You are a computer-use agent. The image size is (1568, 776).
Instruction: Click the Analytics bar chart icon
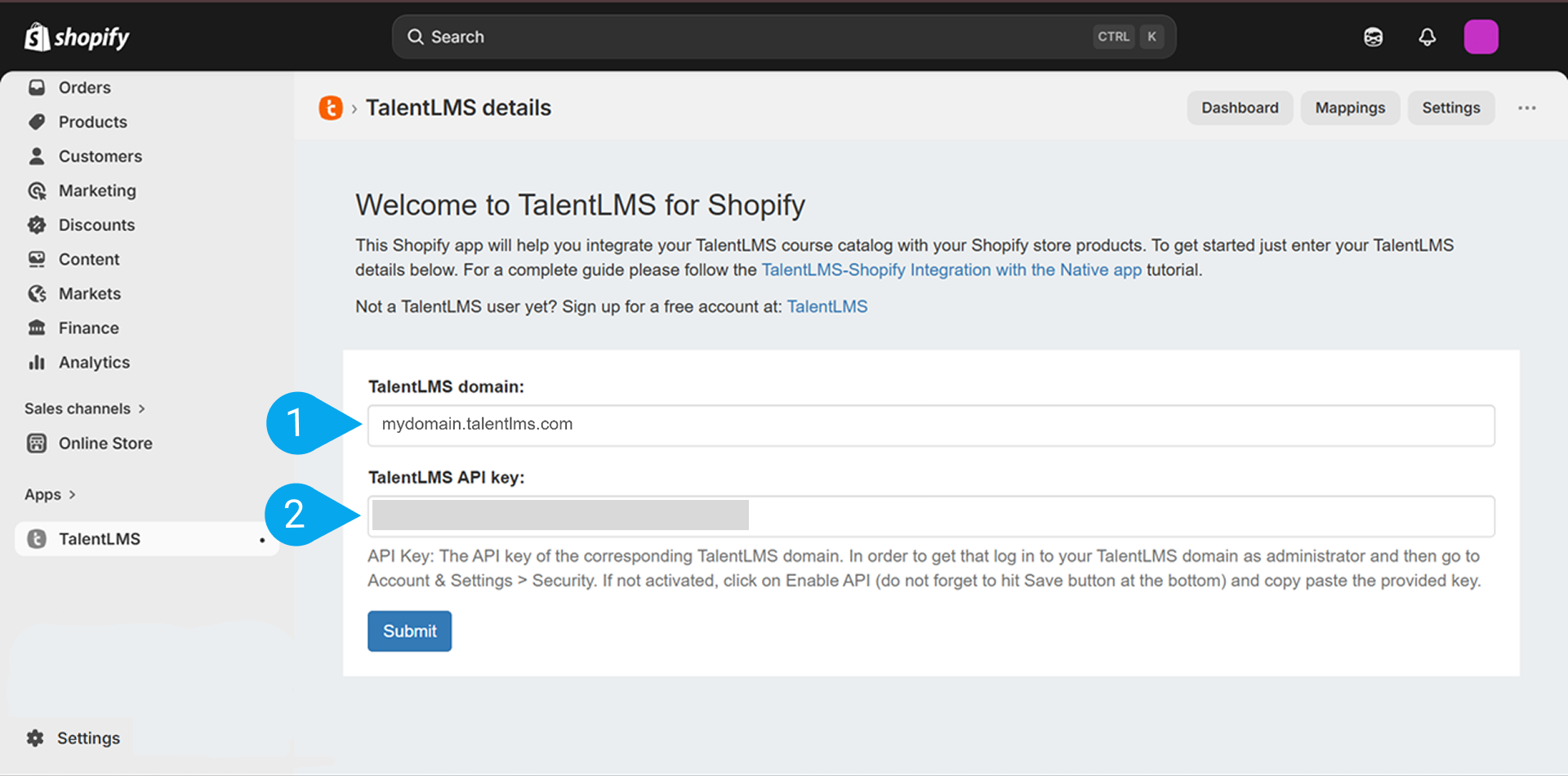click(x=37, y=362)
